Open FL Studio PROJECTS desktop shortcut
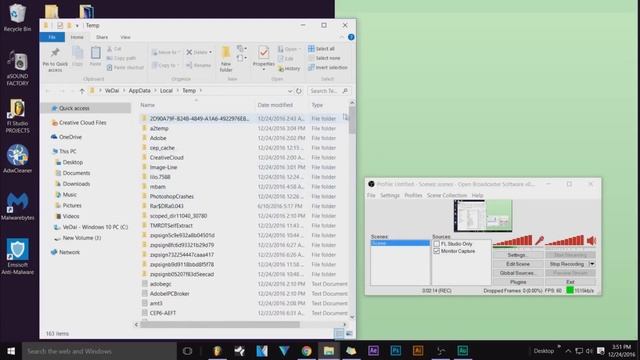Screen dimensions: 640x360 tap(17, 116)
